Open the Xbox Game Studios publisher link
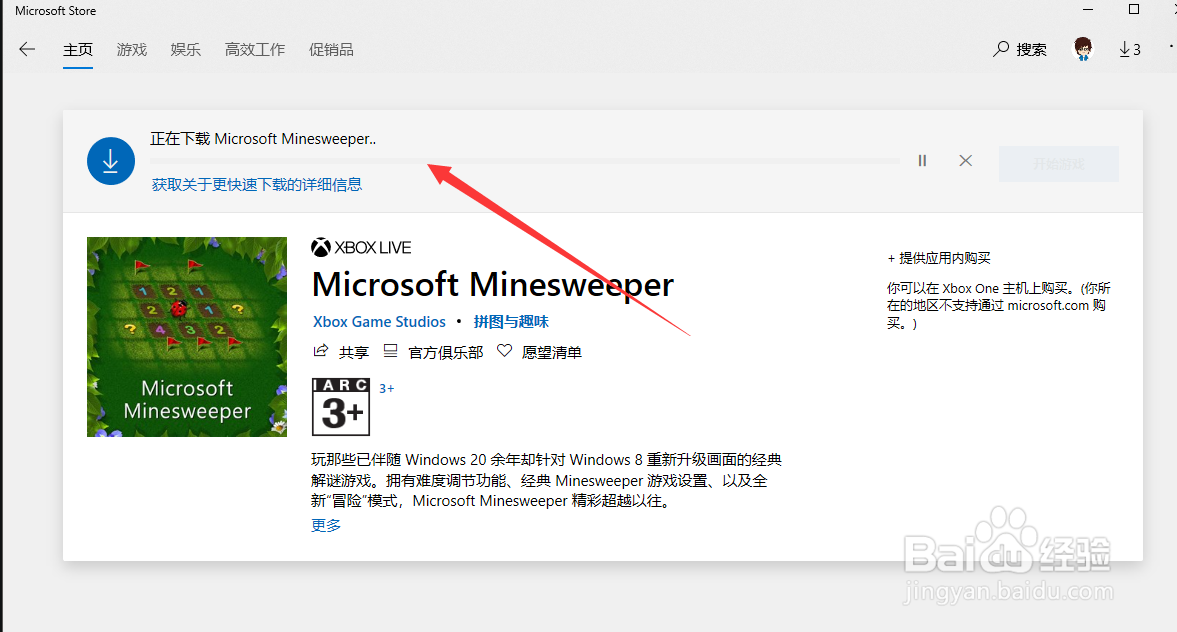The width and height of the screenshot is (1177, 632). (379, 321)
